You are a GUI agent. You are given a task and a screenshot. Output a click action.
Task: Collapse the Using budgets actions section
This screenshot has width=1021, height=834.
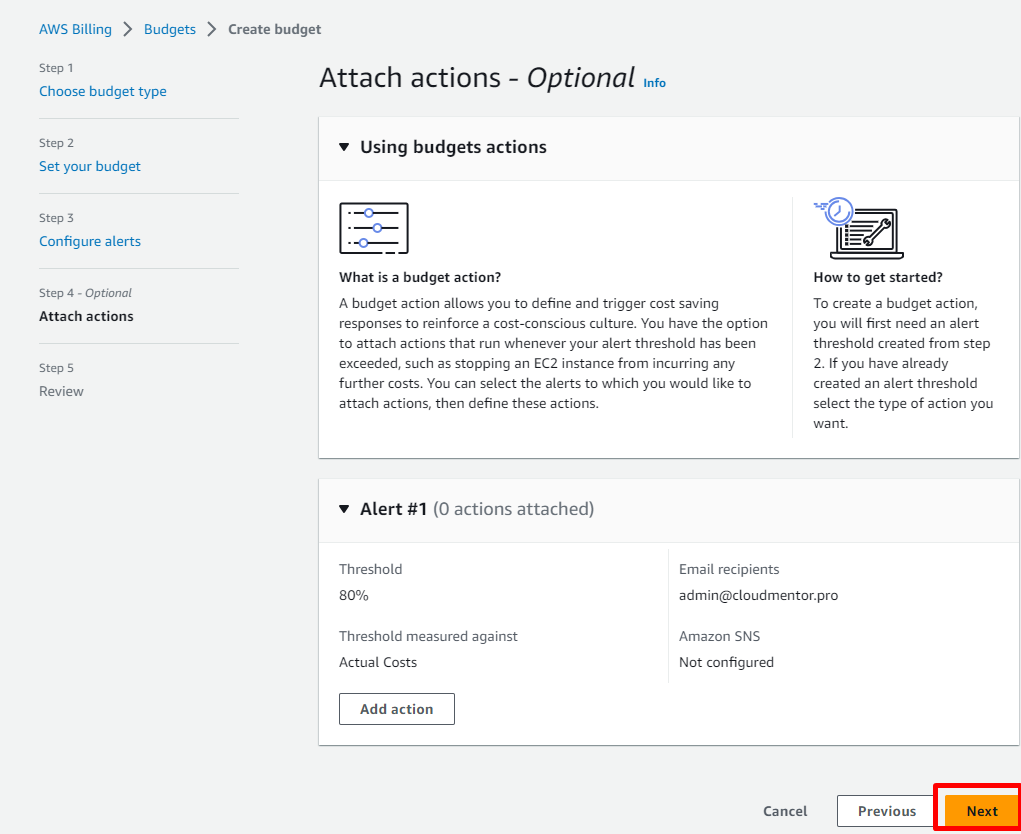coord(344,147)
